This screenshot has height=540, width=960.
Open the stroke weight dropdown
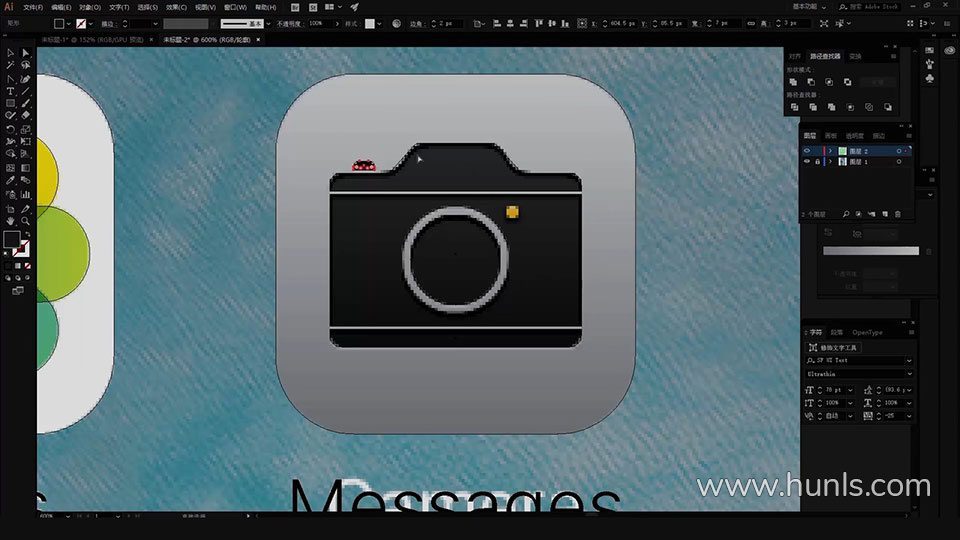pyautogui.click(x=155, y=23)
